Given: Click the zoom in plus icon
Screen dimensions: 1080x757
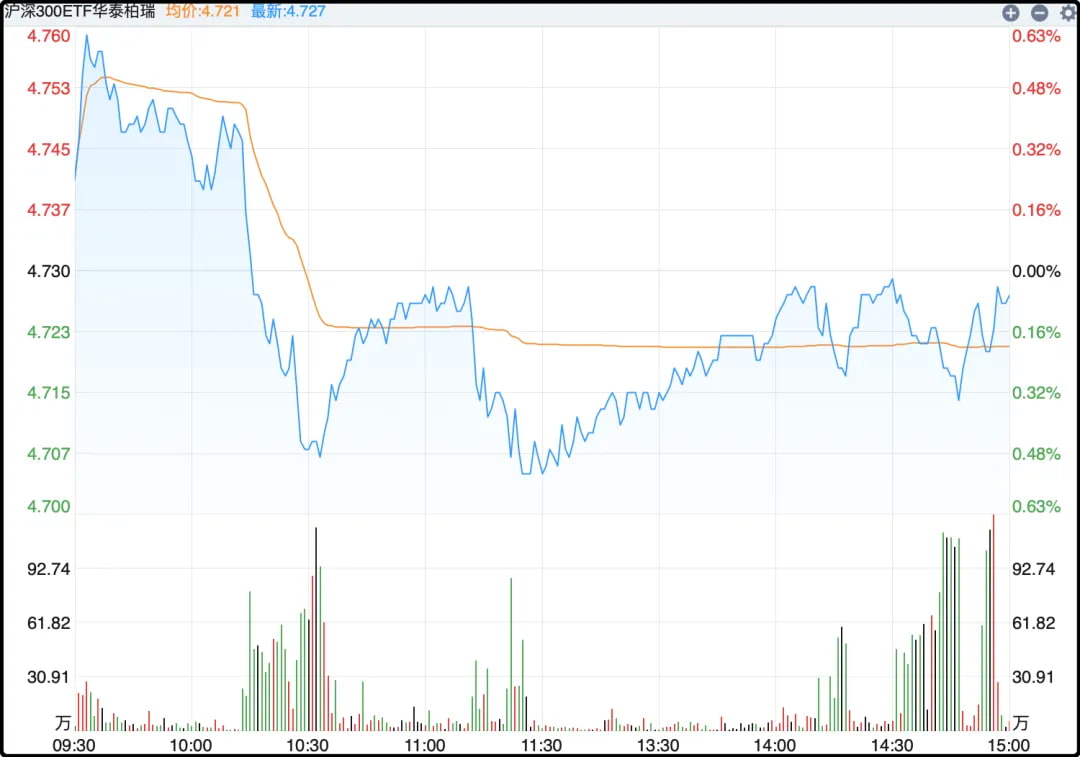Looking at the screenshot, I should click(1011, 14).
